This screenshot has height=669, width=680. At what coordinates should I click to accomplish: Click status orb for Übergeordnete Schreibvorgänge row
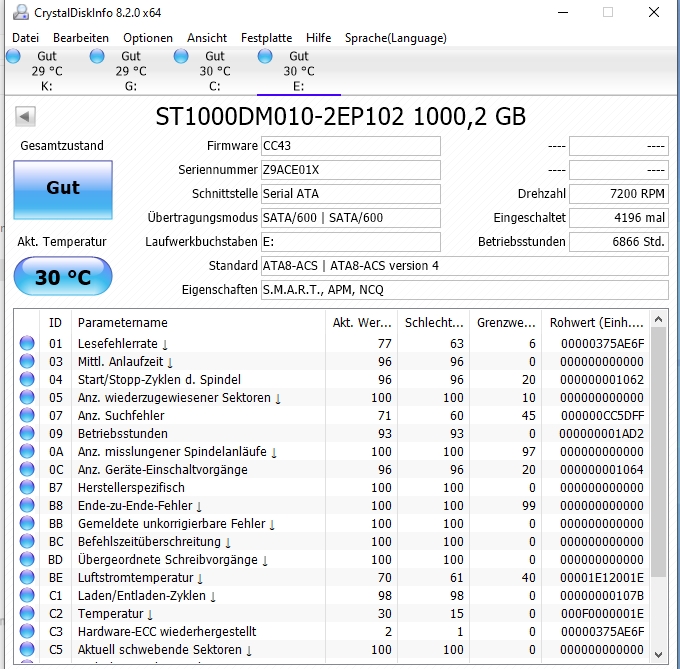point(27,559)
